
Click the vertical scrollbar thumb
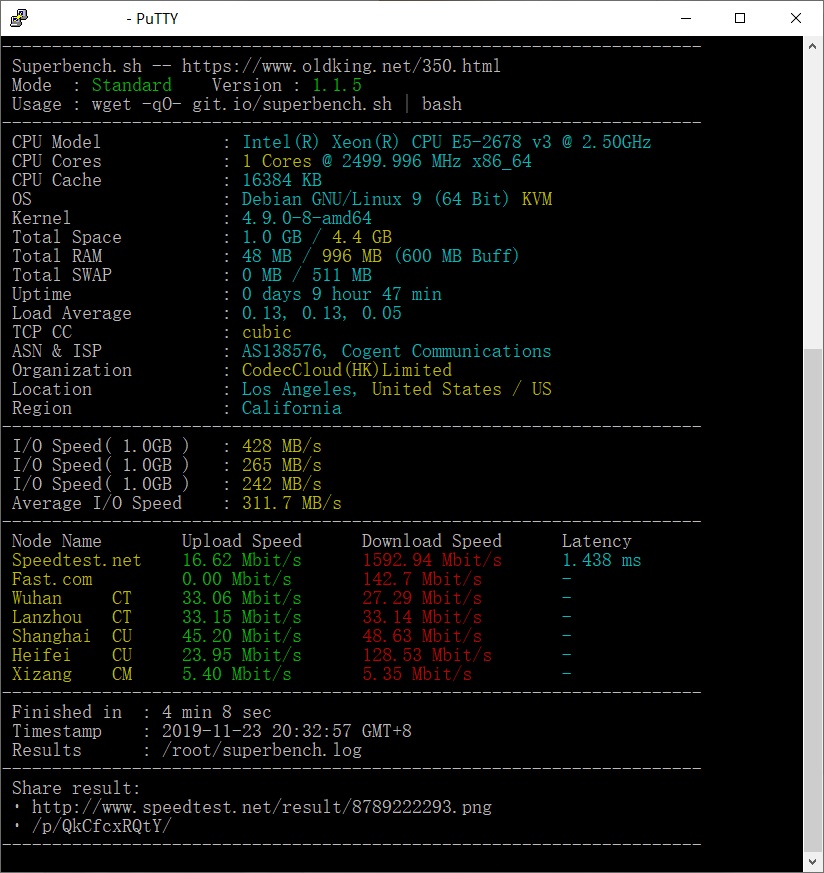815,600
